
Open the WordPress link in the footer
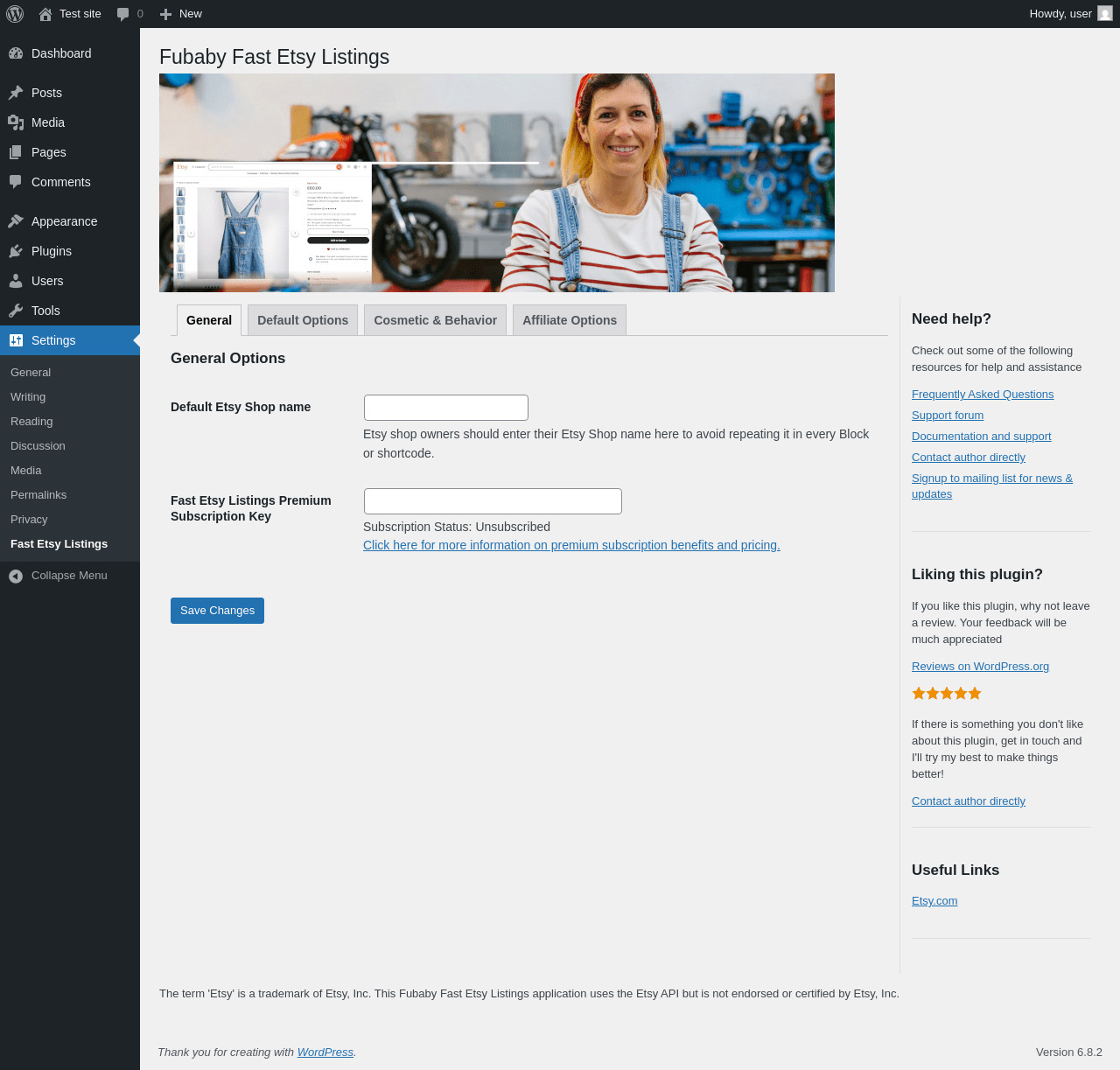[325, 1053]
